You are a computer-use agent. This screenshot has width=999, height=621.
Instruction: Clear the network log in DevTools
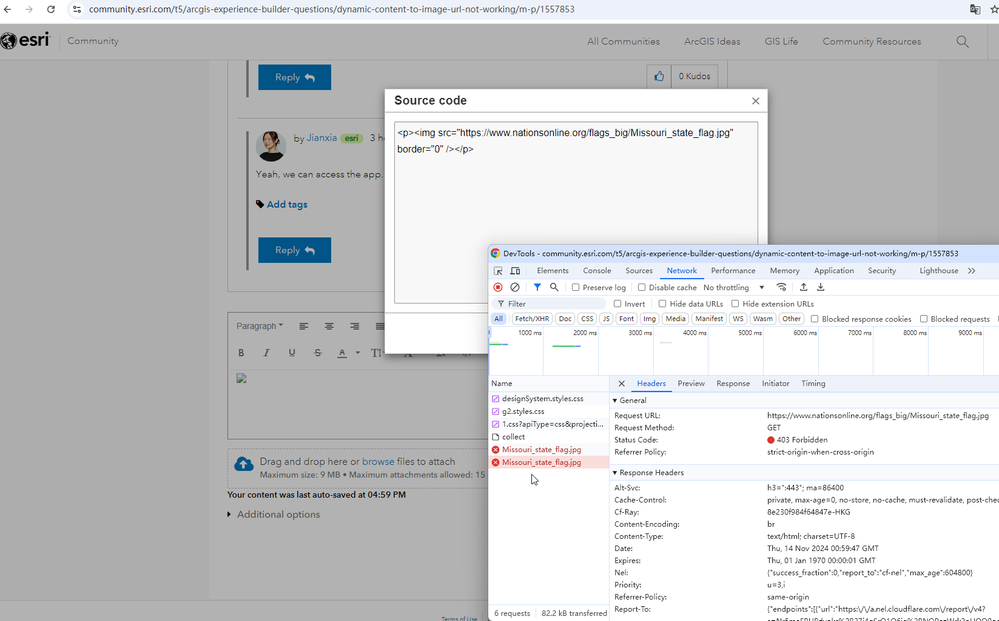click(515, 287)
